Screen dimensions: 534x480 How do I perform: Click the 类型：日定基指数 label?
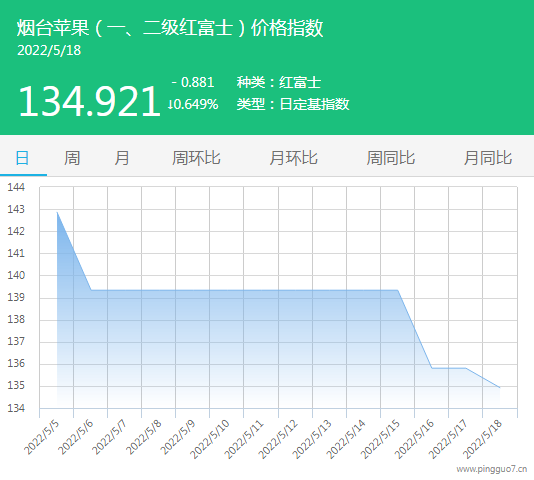(x=293, y=104)
